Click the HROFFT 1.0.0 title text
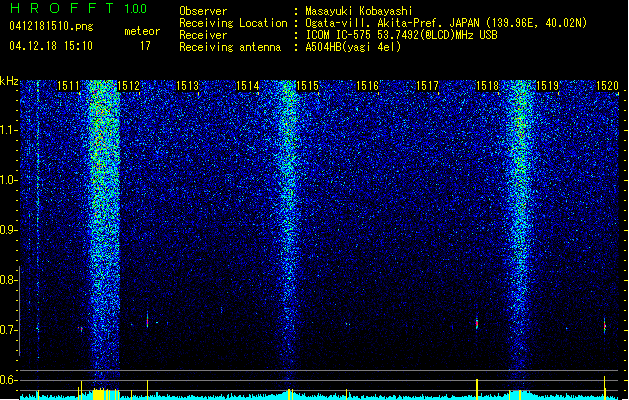629x400 pixels. [79, 8]
